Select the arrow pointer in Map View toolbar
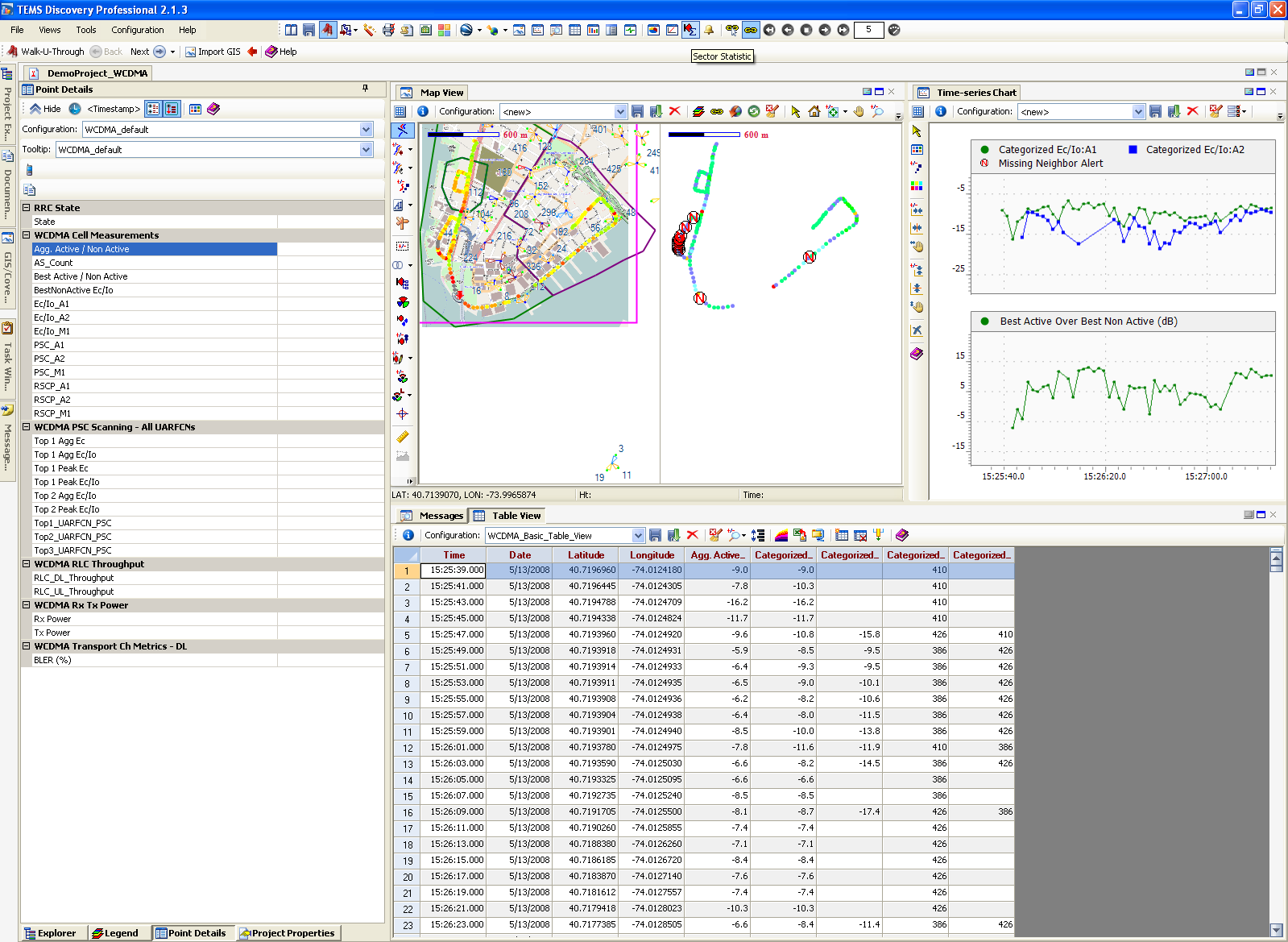Viewport: 1288px width, 942px height. click(796, 111)
